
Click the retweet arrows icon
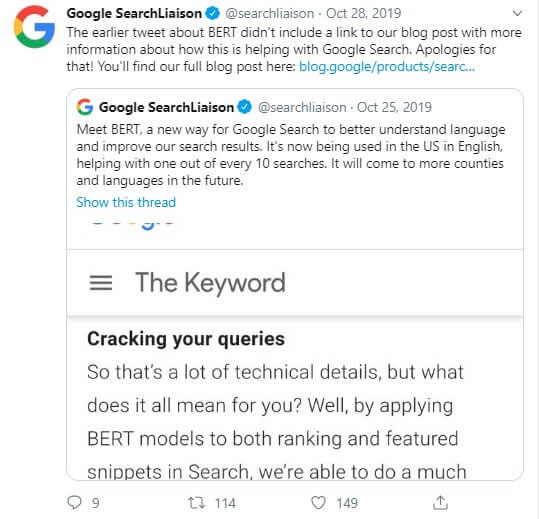(x=197, y=503)
